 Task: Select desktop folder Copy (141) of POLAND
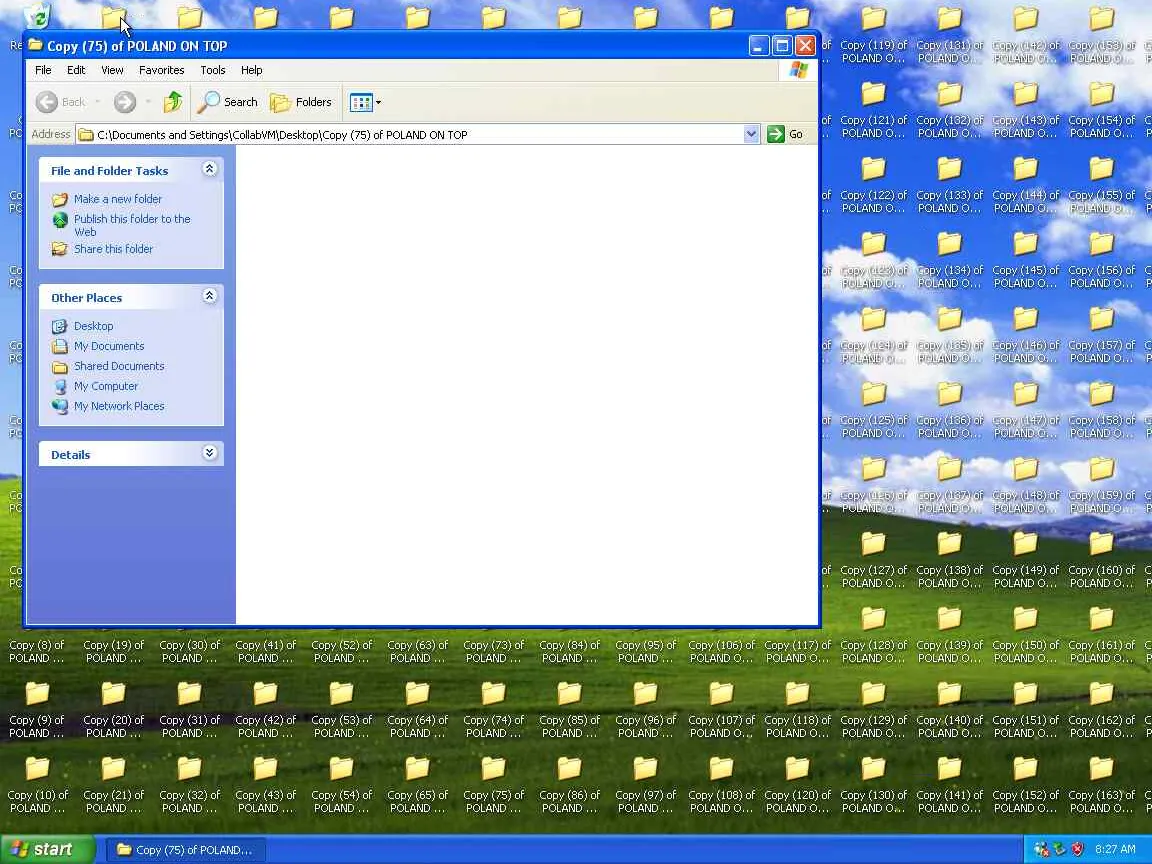click(x=949, y=785)
